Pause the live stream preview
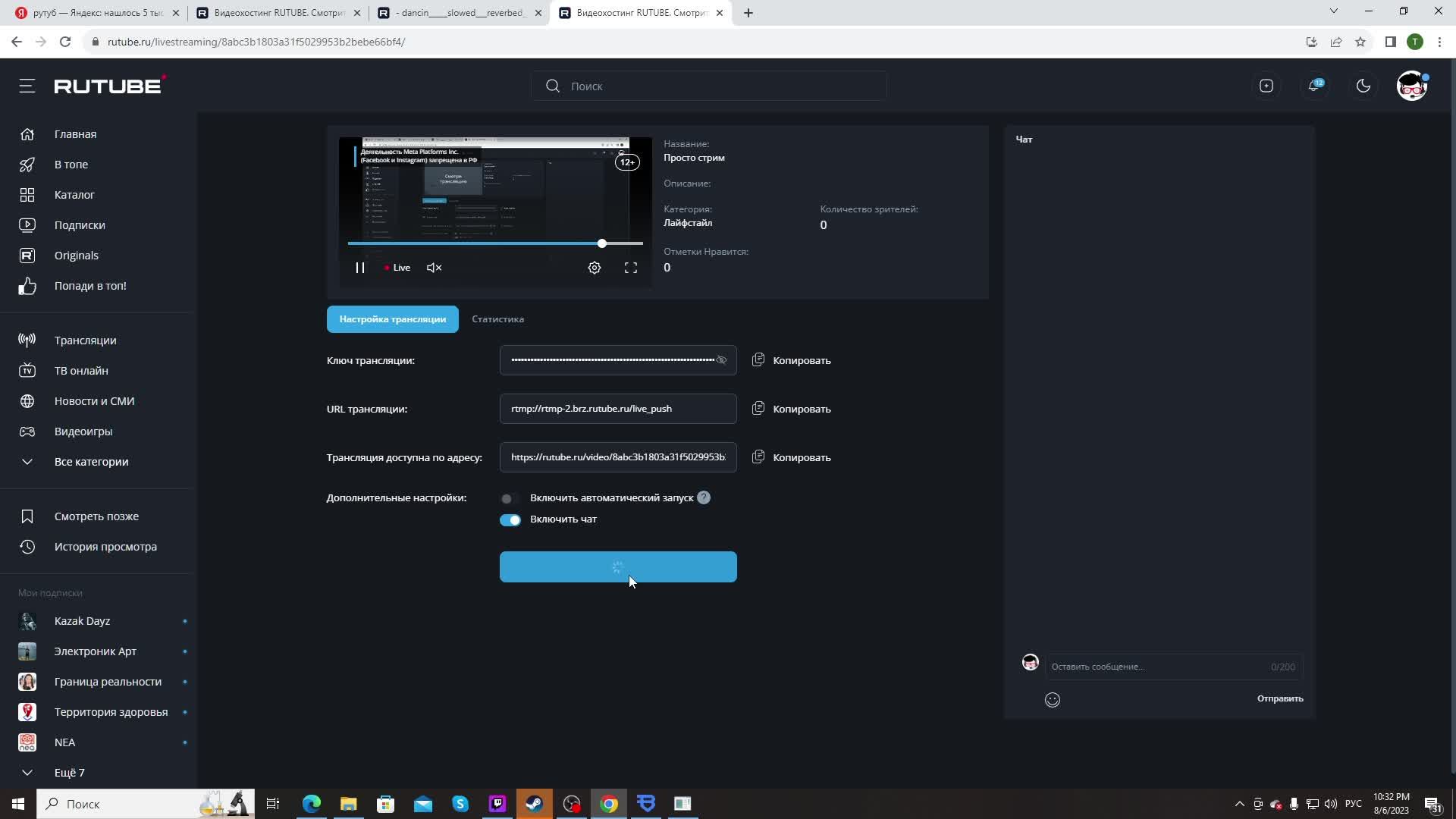 coord(359,268)
